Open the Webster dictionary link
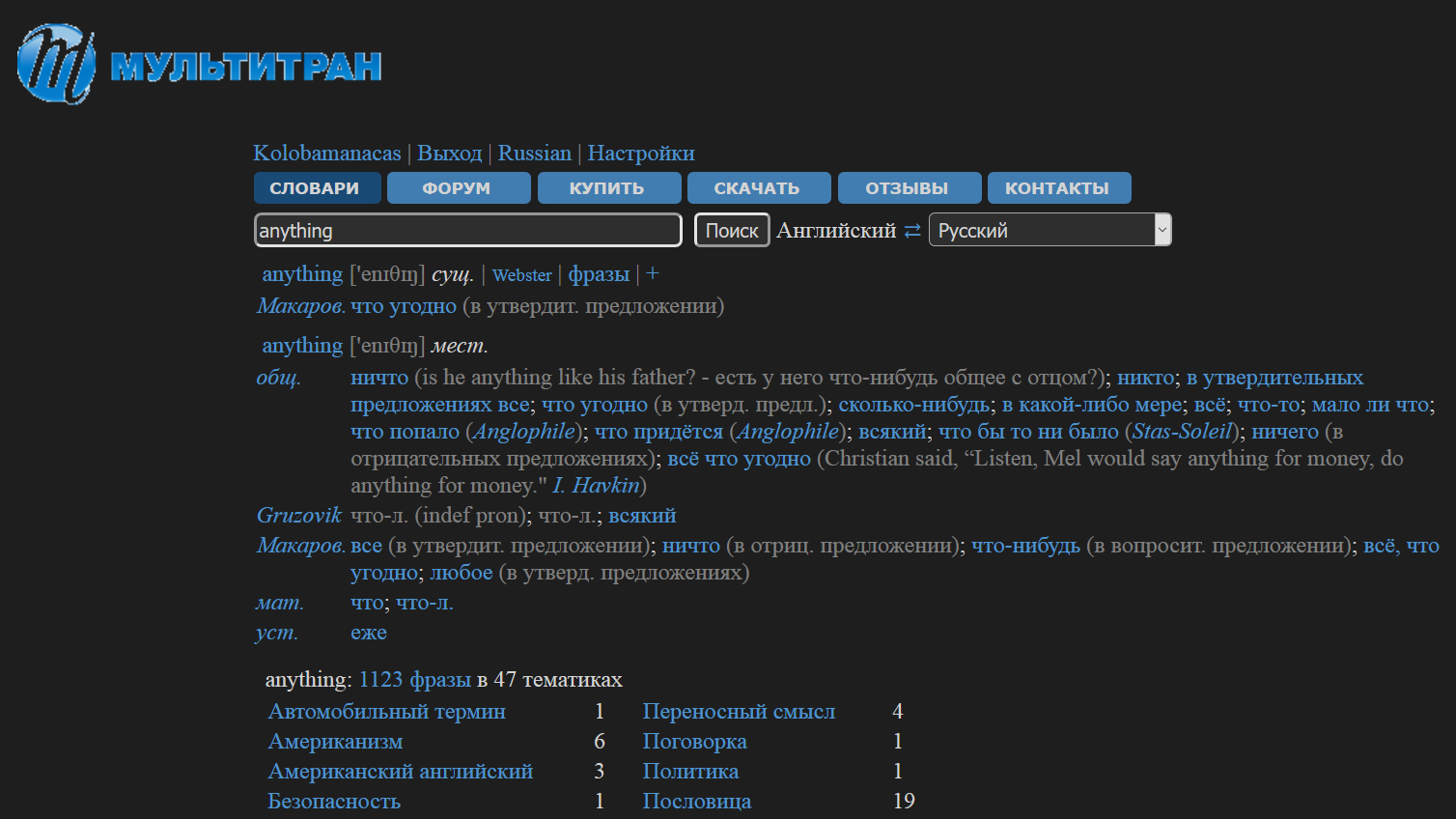Screen dimensions: 1456x819 (522, 275)
